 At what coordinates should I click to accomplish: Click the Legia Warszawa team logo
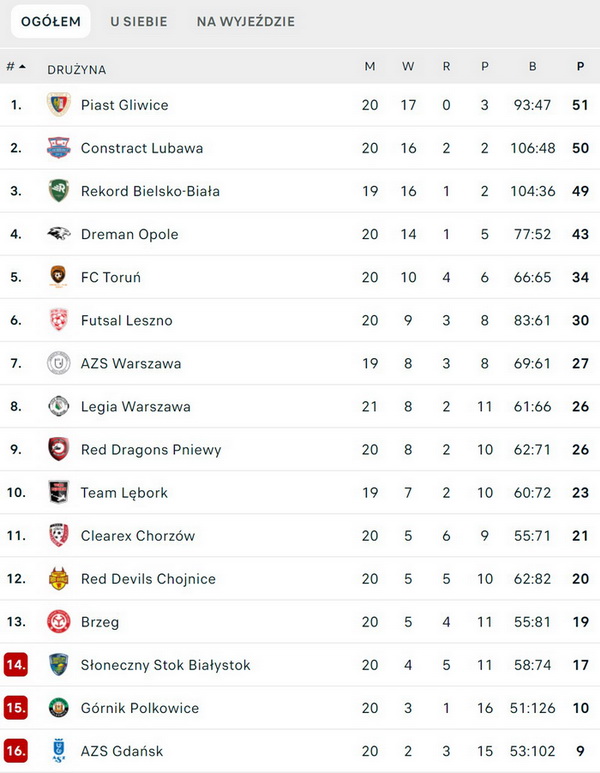point(59,406)
